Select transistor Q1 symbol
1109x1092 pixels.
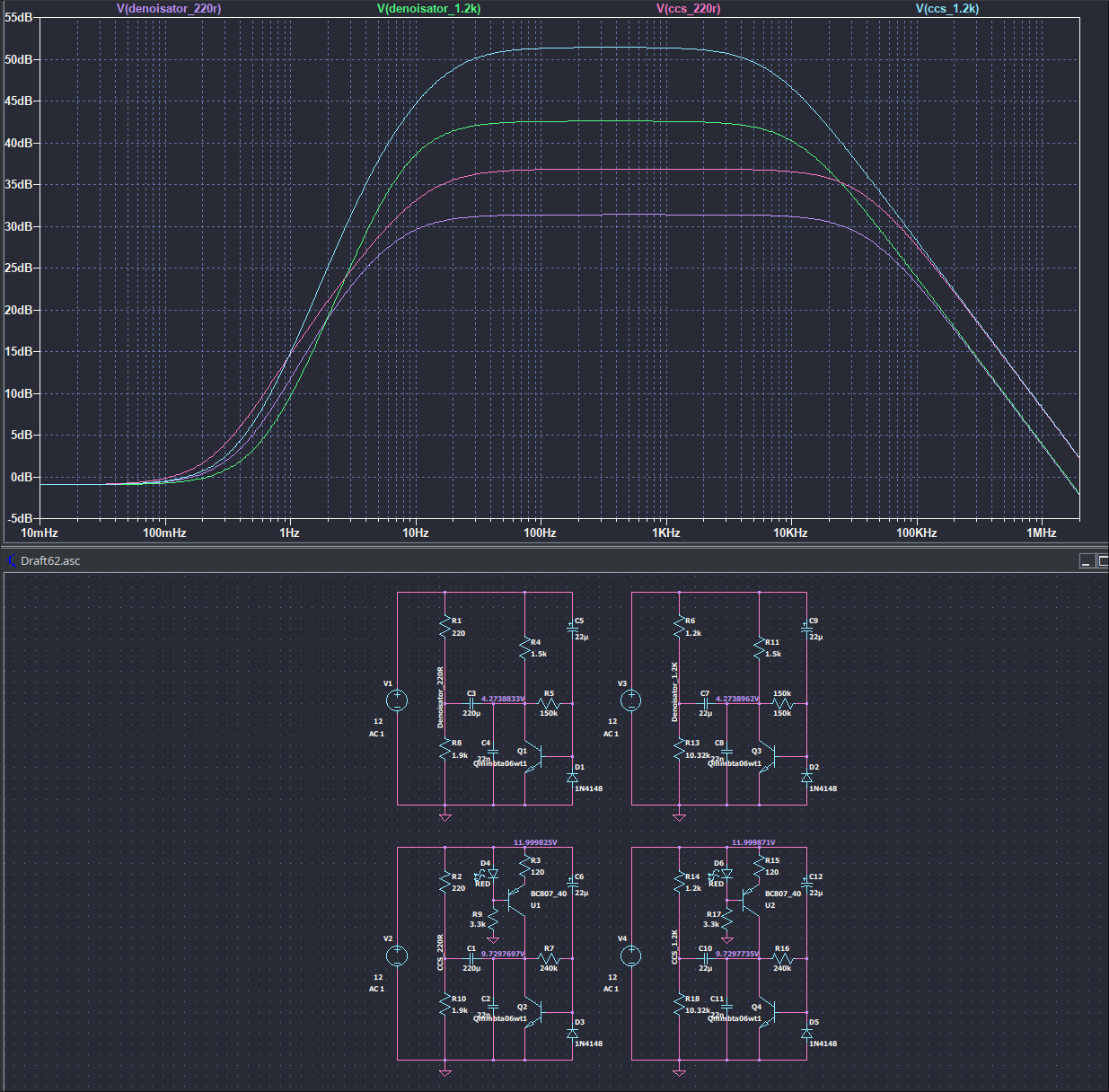(533, 757)
